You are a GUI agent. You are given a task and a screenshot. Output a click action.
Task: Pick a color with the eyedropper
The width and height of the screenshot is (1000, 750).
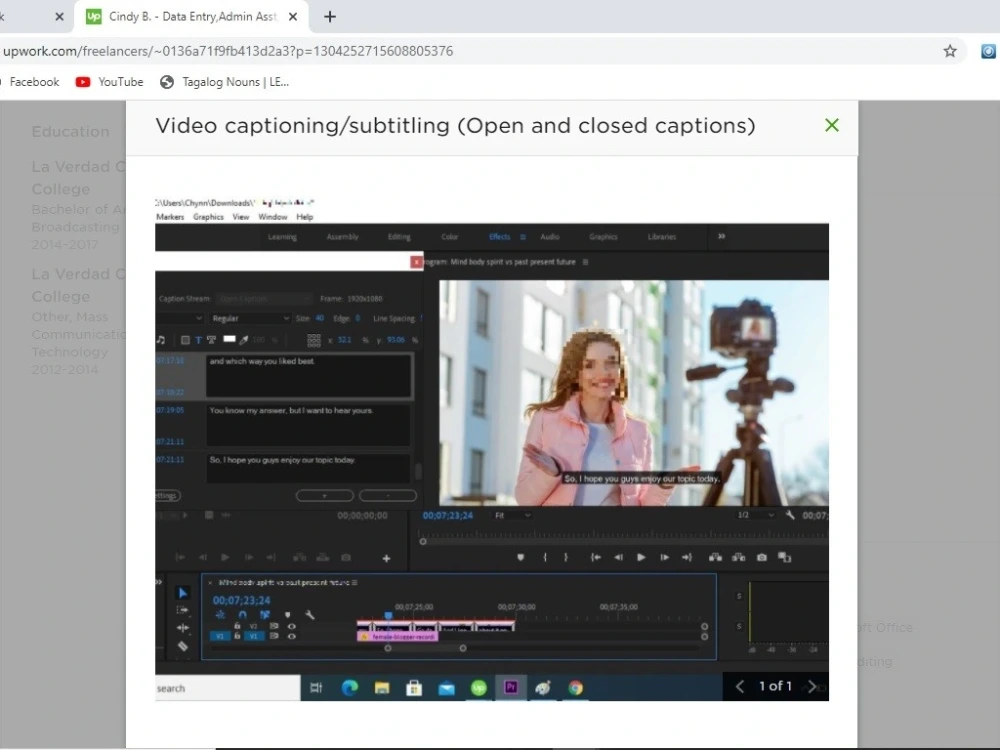244,340
